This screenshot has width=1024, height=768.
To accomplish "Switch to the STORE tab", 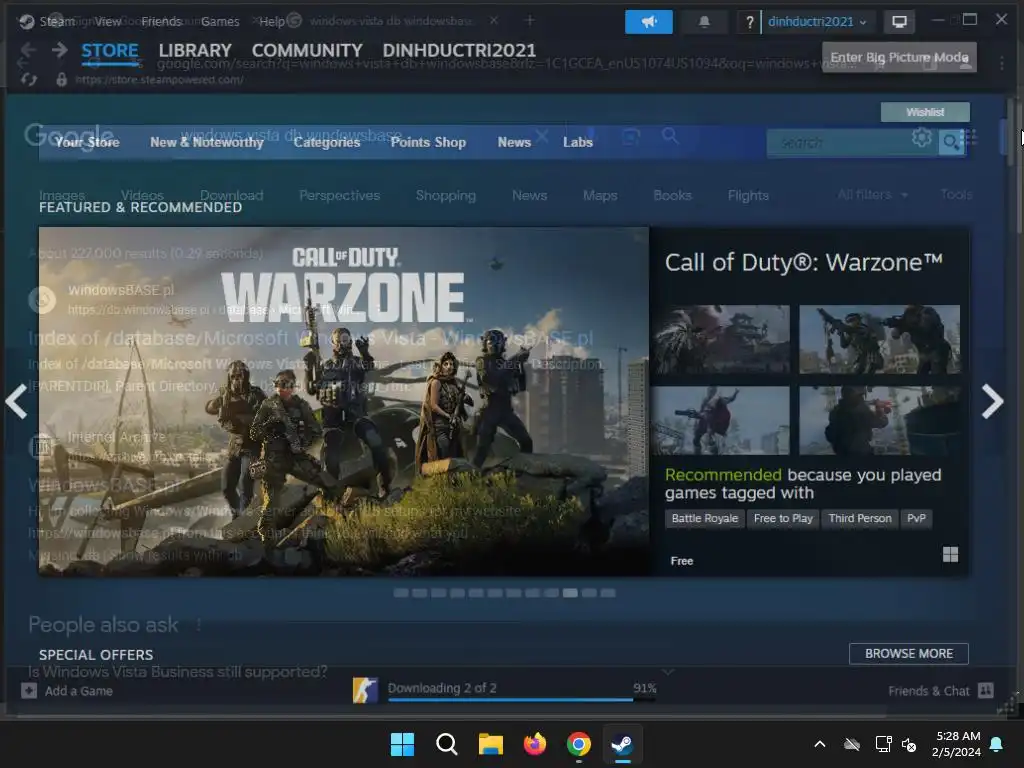I will coord(110,50).
